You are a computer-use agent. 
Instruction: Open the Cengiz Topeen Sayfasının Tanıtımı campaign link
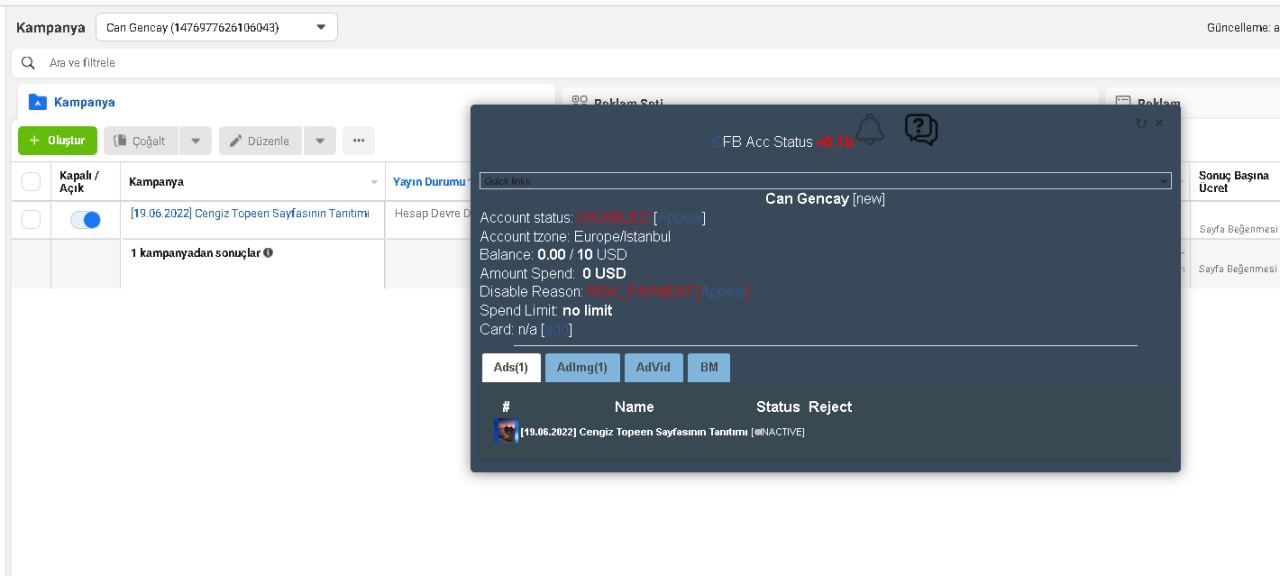pyautogui.click(x=250, y=214)
